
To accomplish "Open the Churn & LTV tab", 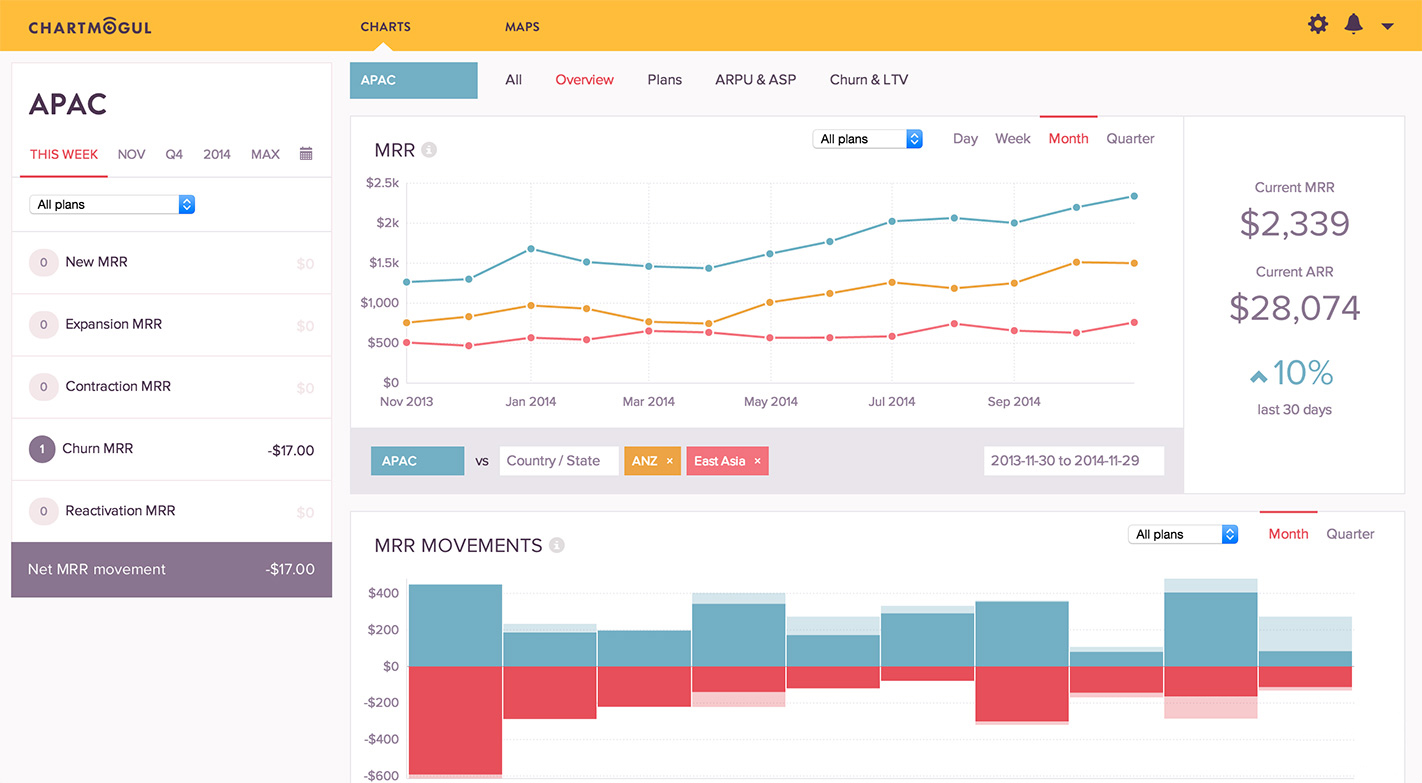I will 868,80.
